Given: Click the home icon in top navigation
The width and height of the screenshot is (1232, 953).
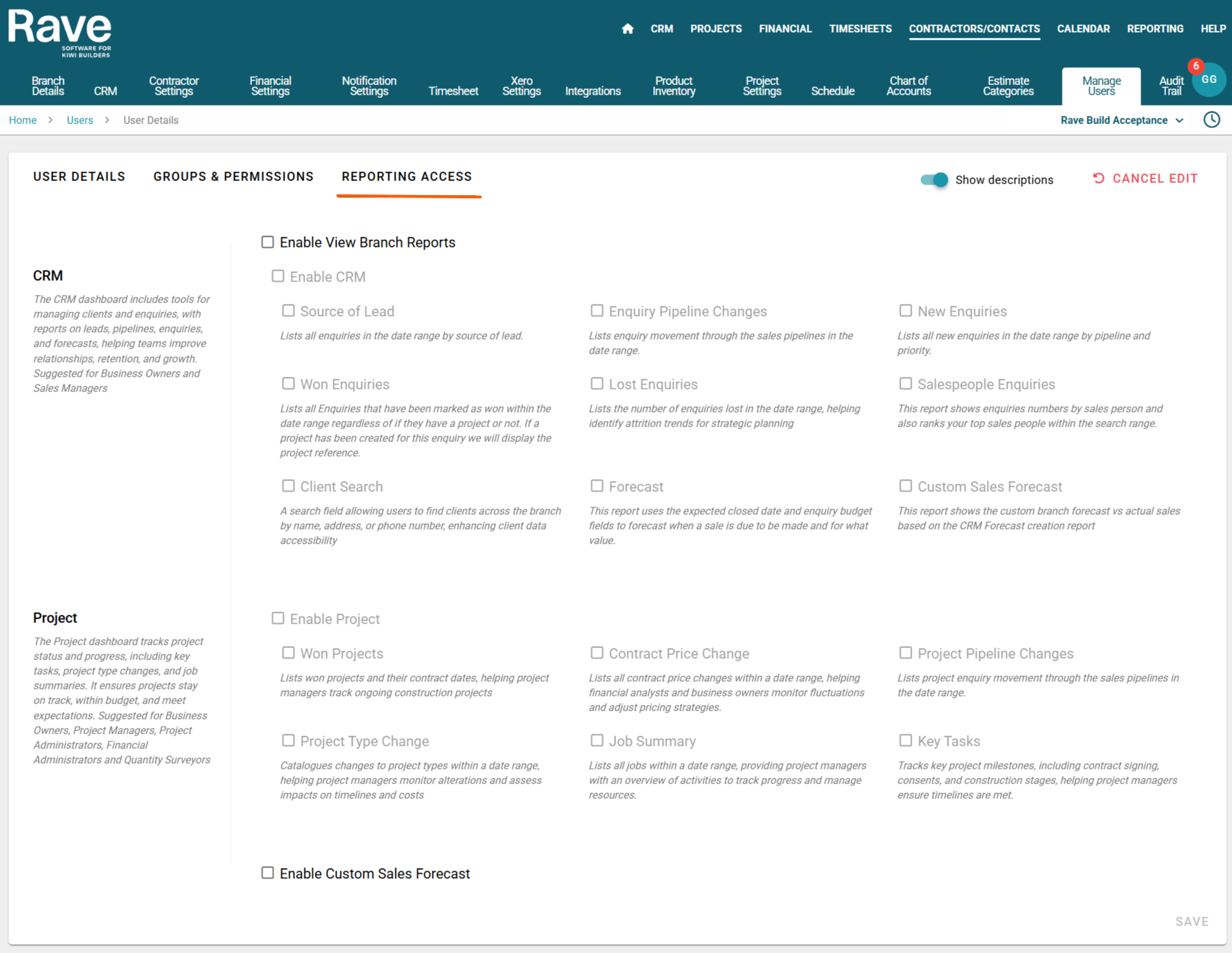Looking at the screenshot, I should point(628,29).
